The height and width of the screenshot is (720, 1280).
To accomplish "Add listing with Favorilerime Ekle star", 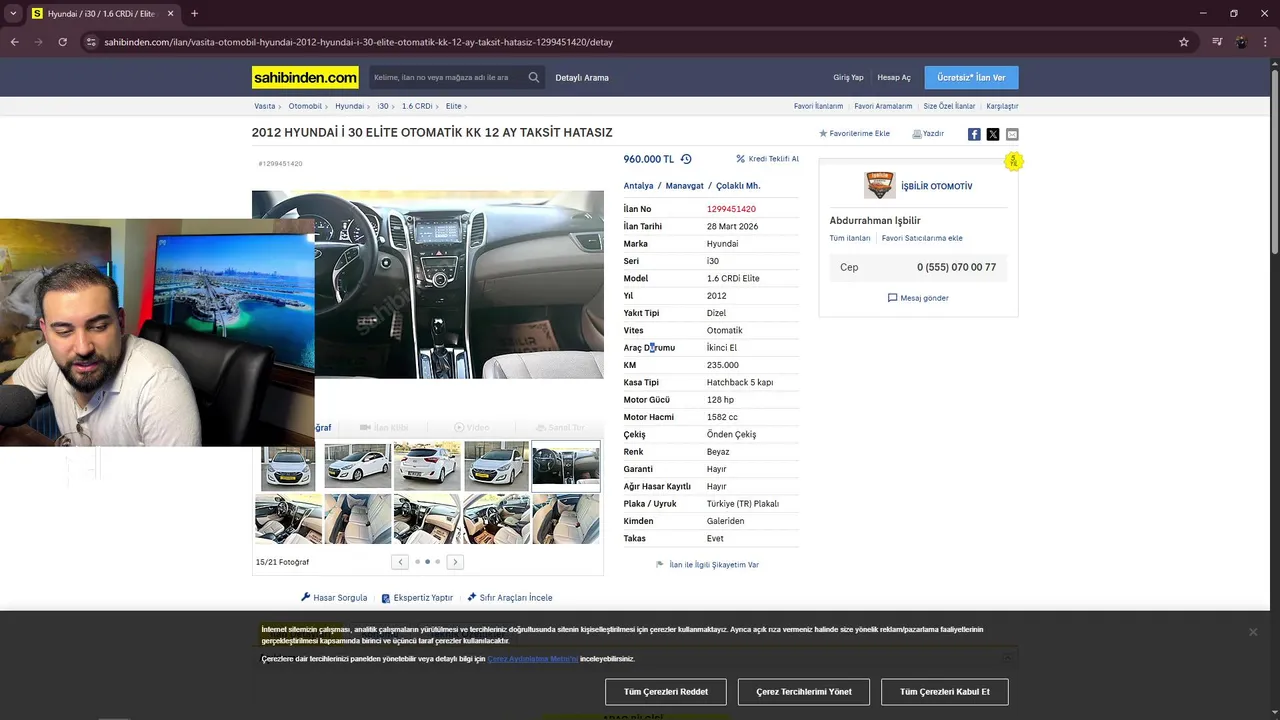I will (854, 133).
